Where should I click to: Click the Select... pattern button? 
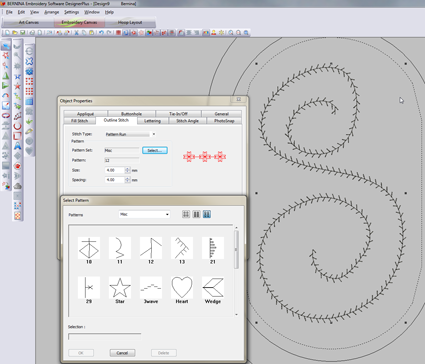155,150
